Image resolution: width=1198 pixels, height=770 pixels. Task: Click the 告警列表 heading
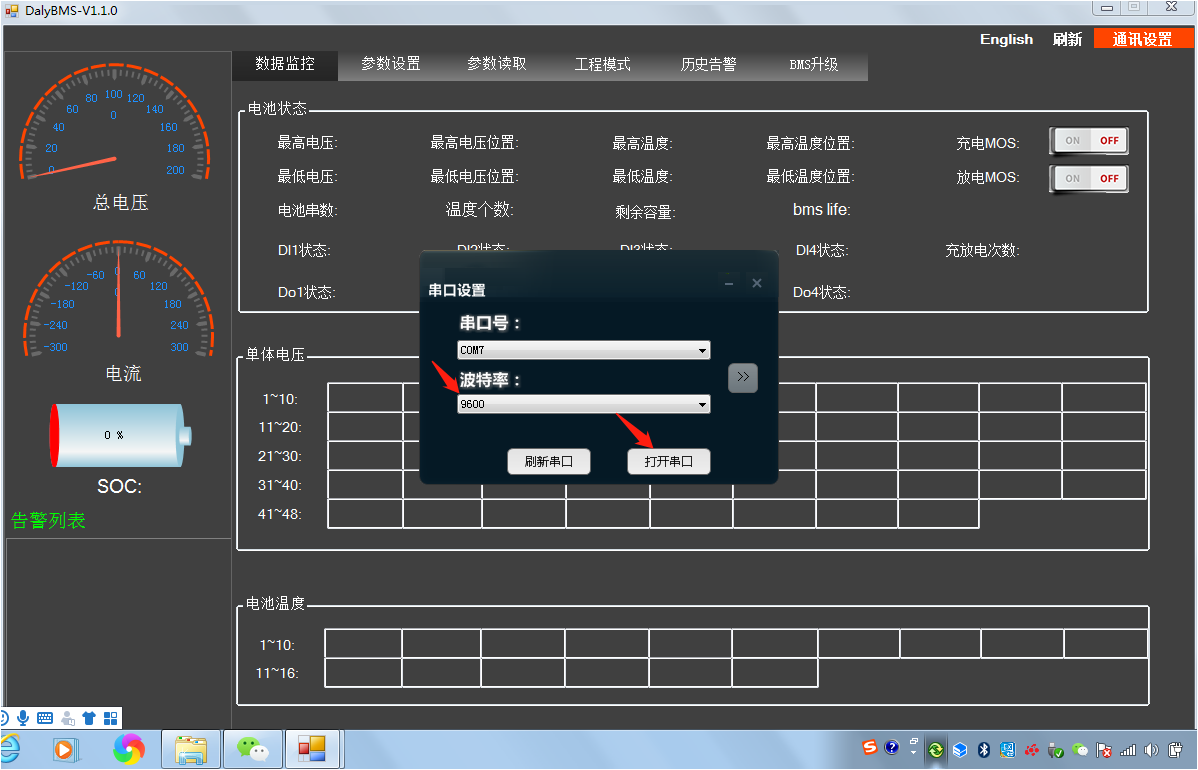[48, 521]
